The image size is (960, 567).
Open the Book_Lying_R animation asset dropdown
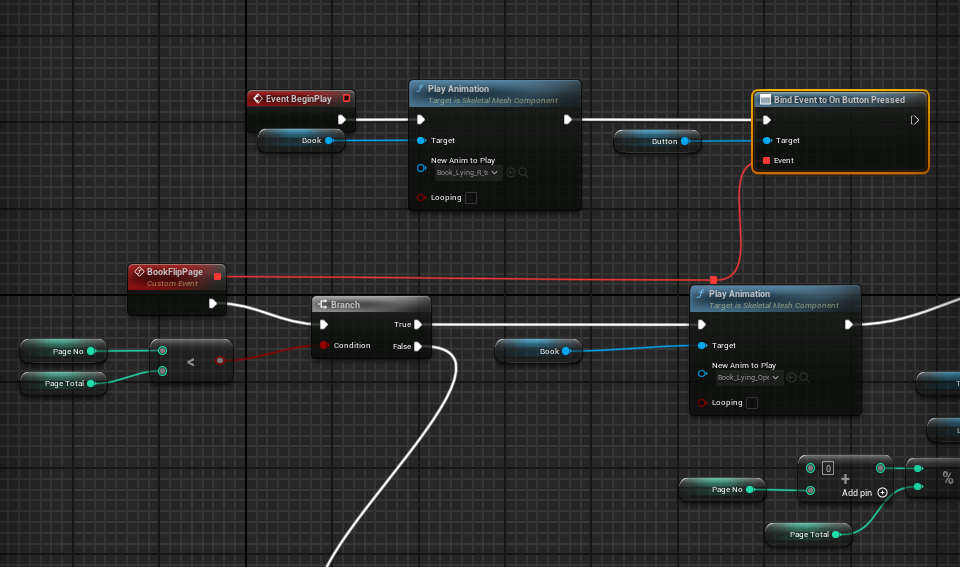468,173
